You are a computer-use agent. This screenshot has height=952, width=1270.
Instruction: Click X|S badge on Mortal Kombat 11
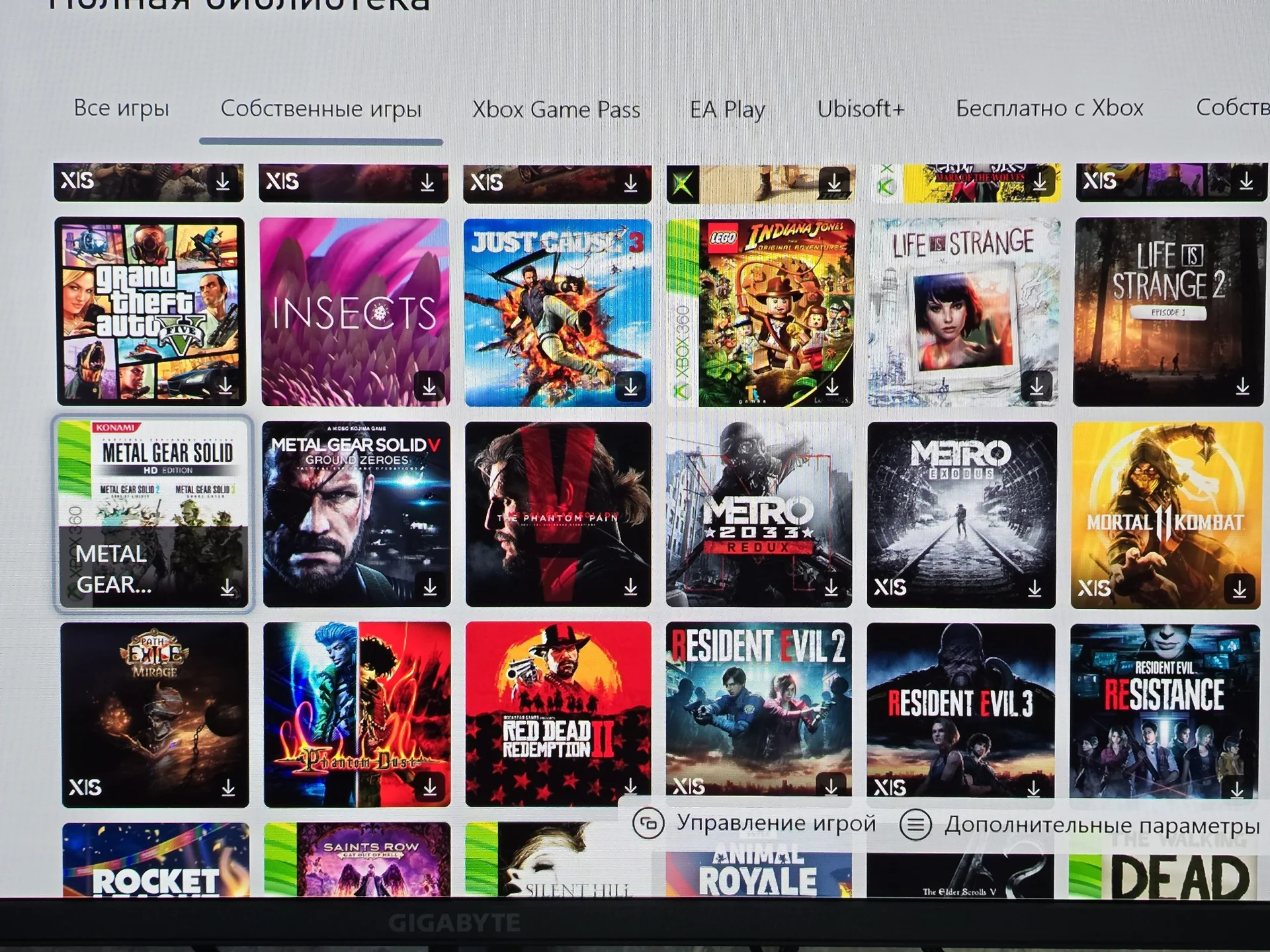[1094, 588]
